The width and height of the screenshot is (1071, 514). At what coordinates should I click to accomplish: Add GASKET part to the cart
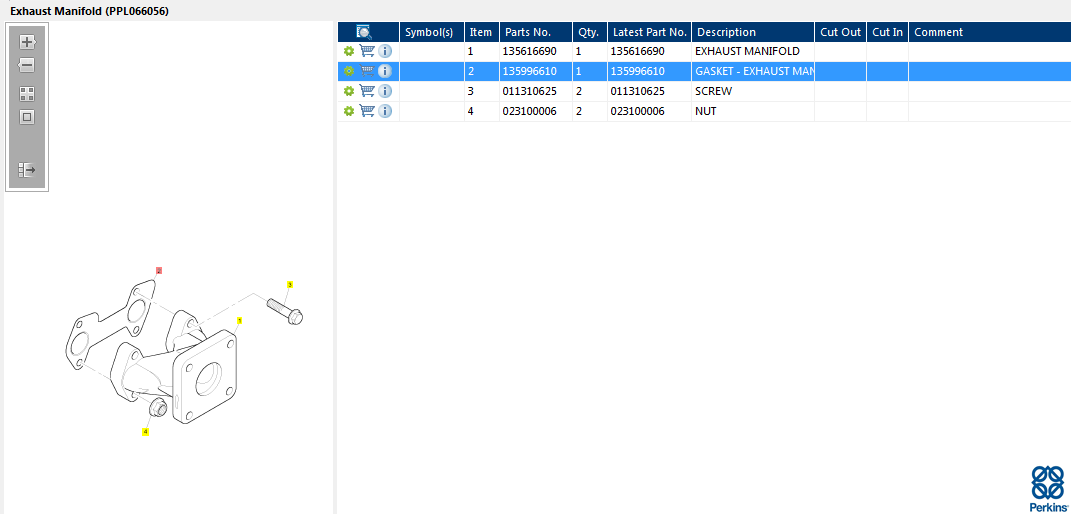tap(367, 71)
